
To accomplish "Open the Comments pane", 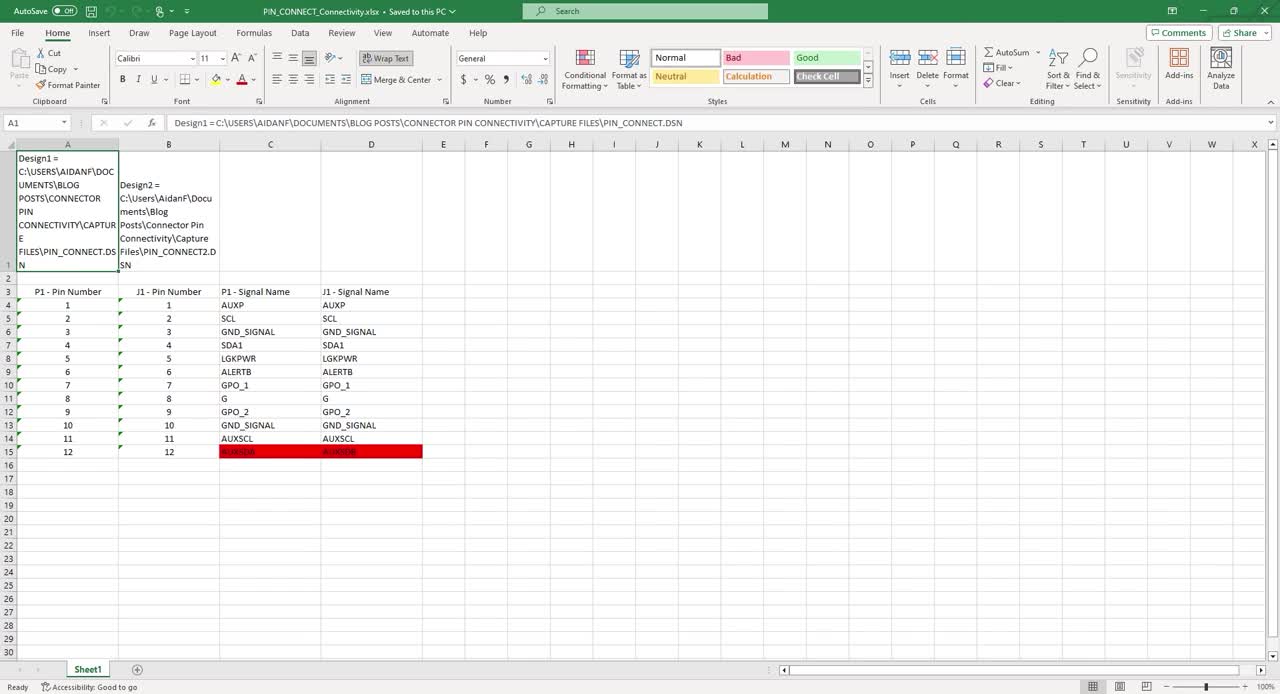I will (x=1179, y=33).
